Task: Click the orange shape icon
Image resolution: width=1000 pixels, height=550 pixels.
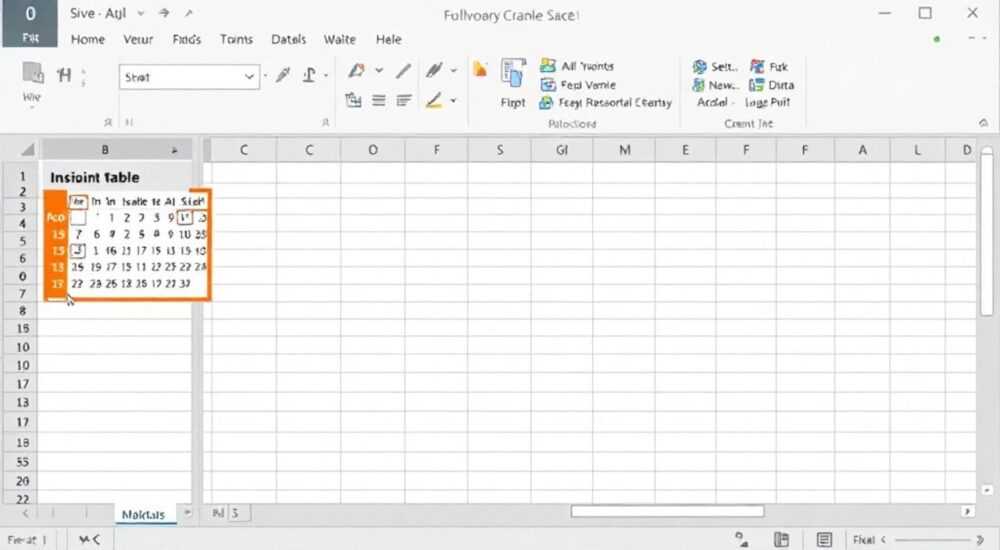Action: point(480,69)
